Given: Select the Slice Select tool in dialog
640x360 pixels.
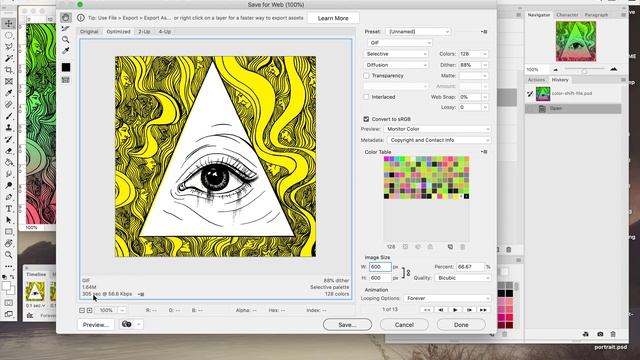Looking at the screenshot, I should point(66,28).
